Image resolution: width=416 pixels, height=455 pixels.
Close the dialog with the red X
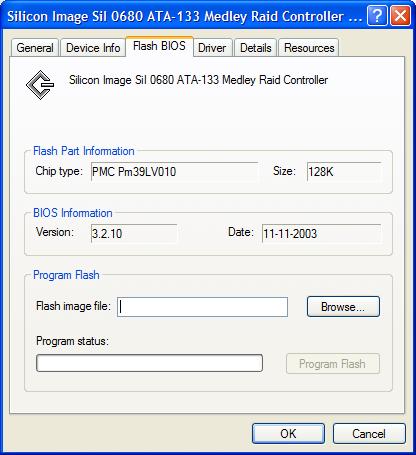(x=400, y=16)
